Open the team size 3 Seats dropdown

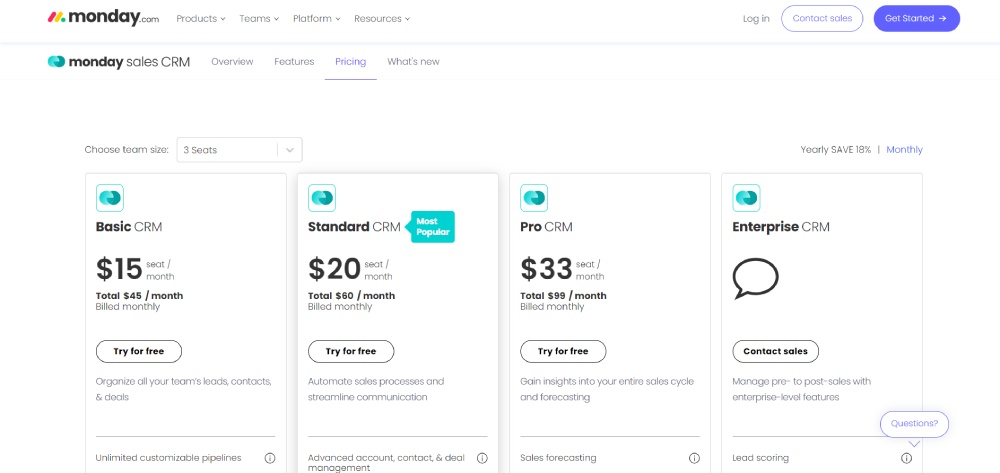pyautogui.click(x=239, y=150)
